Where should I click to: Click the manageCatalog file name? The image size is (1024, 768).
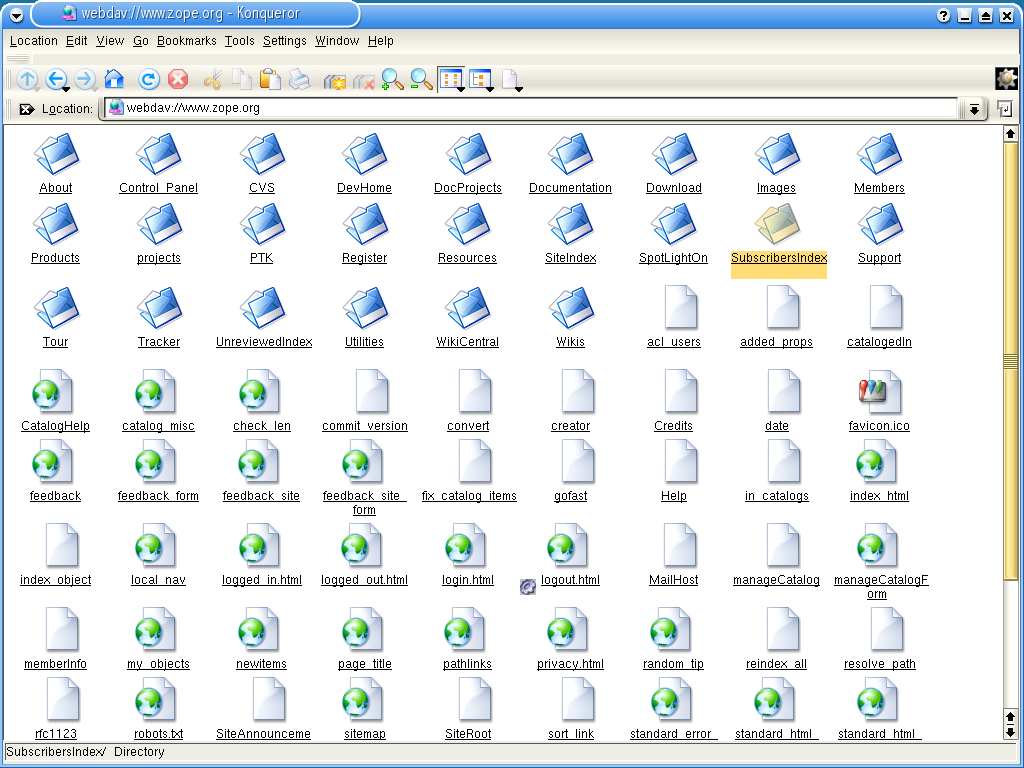(x=776, y=580)
